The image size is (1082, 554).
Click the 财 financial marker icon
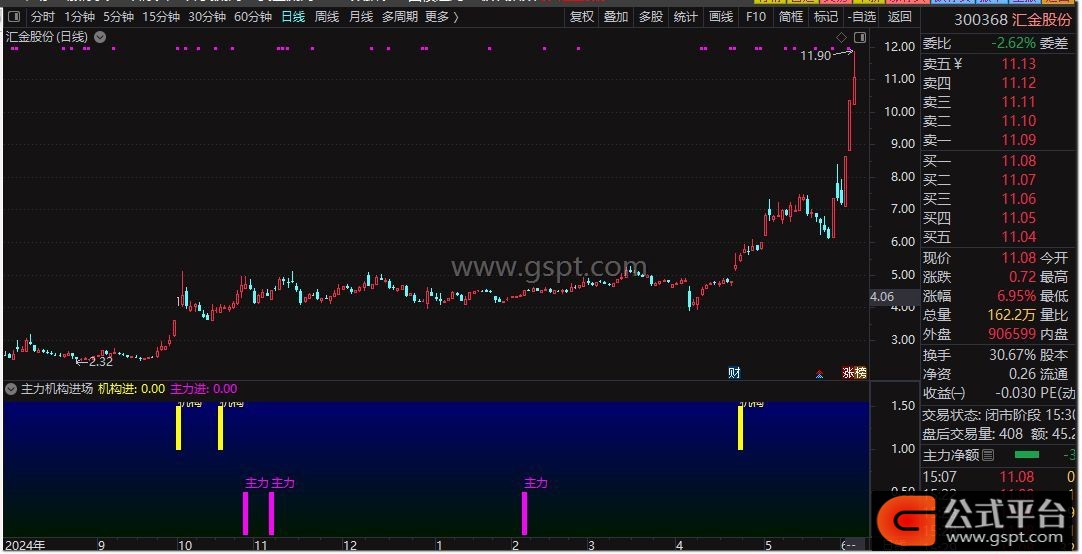pos(735,373)
